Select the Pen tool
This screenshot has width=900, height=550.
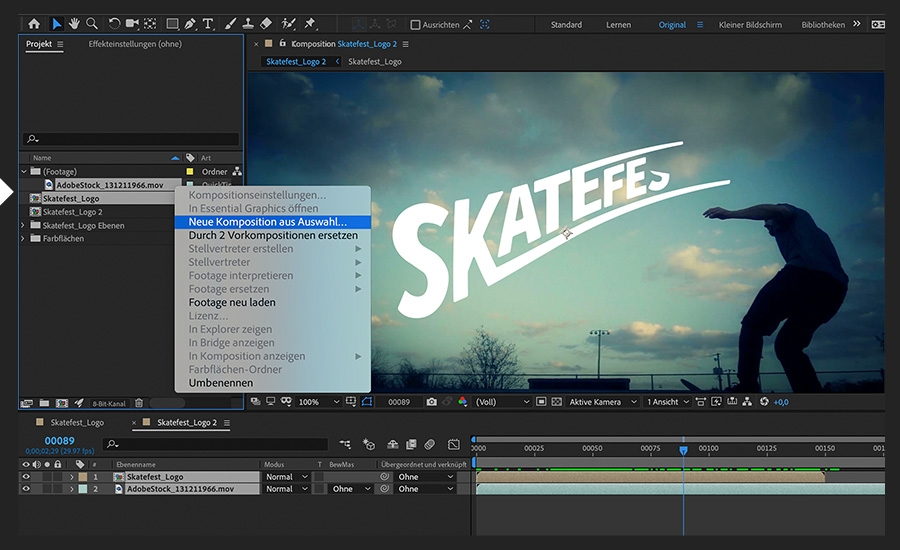pyautogui.click(x=190, y=24)
